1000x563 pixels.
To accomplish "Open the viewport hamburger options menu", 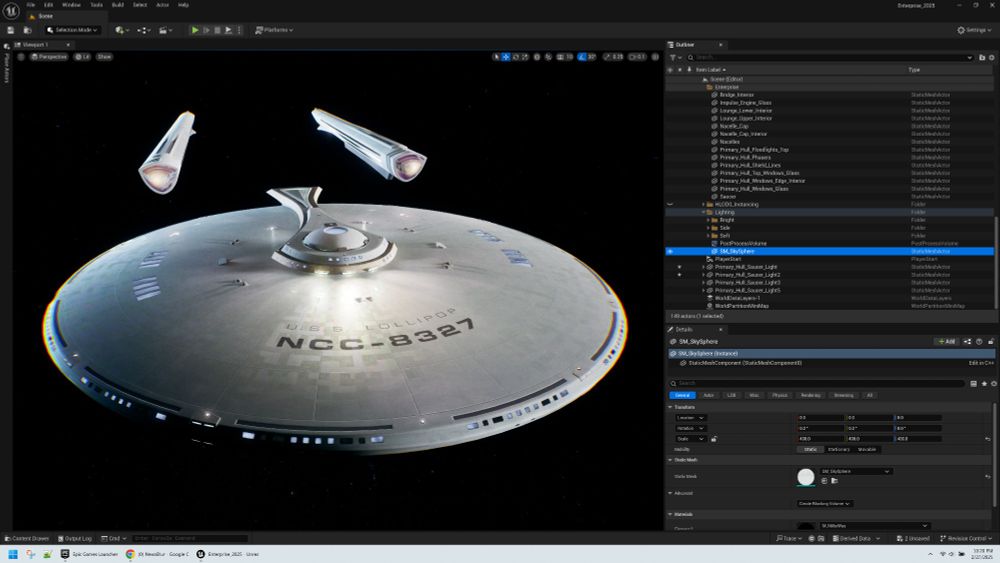I will (20, 57).
